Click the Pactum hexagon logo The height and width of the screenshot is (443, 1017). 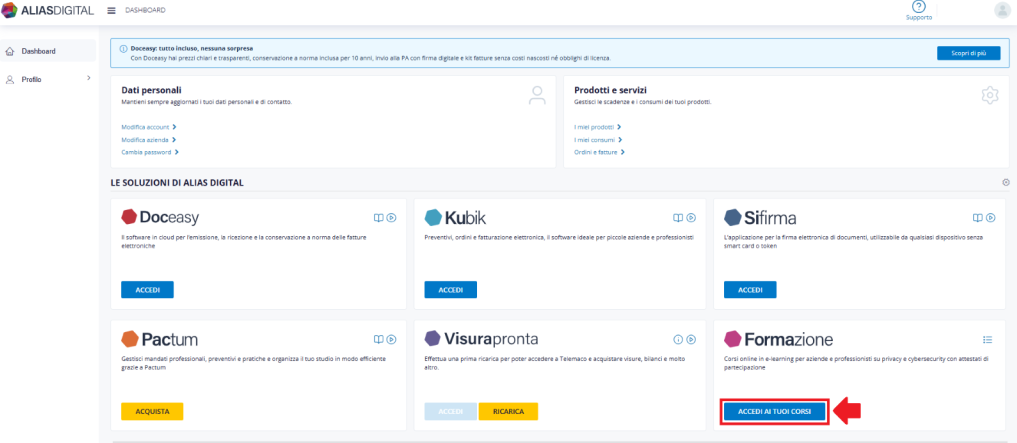pos(129,339)
